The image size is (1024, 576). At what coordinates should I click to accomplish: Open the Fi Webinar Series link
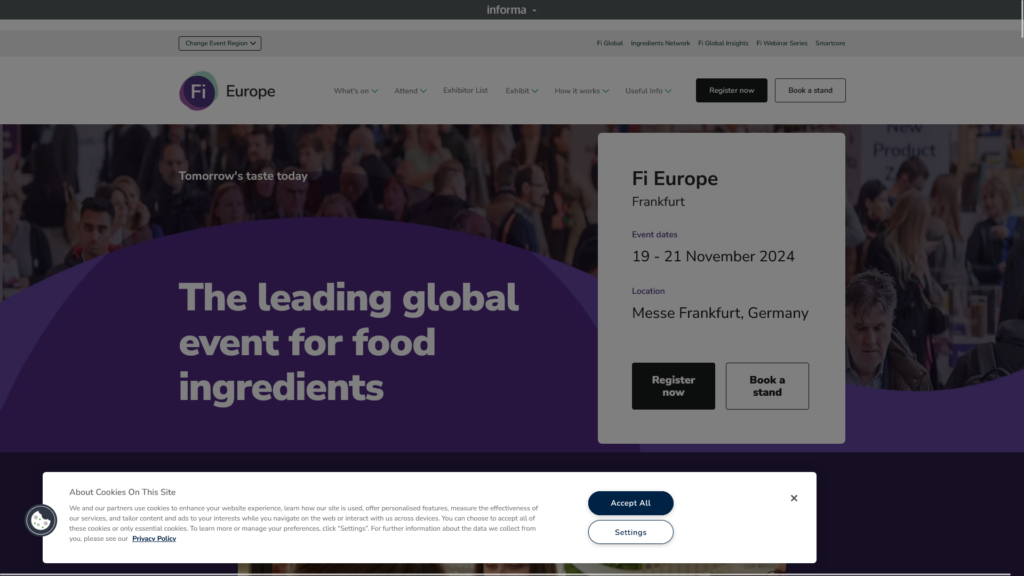coord(782,43)
